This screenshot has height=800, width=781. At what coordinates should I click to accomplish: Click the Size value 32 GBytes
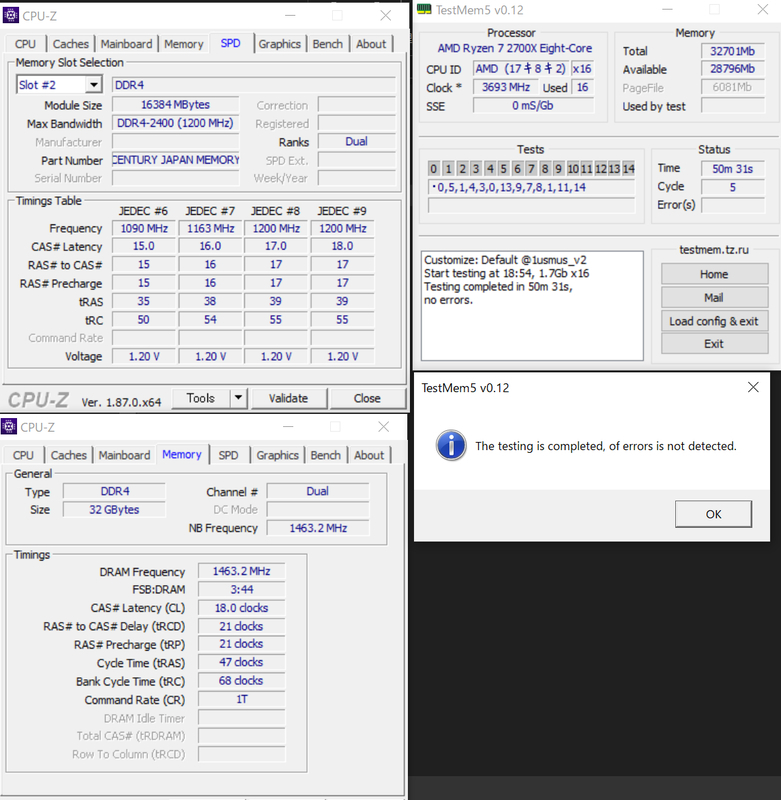click(x=114, y=509)
